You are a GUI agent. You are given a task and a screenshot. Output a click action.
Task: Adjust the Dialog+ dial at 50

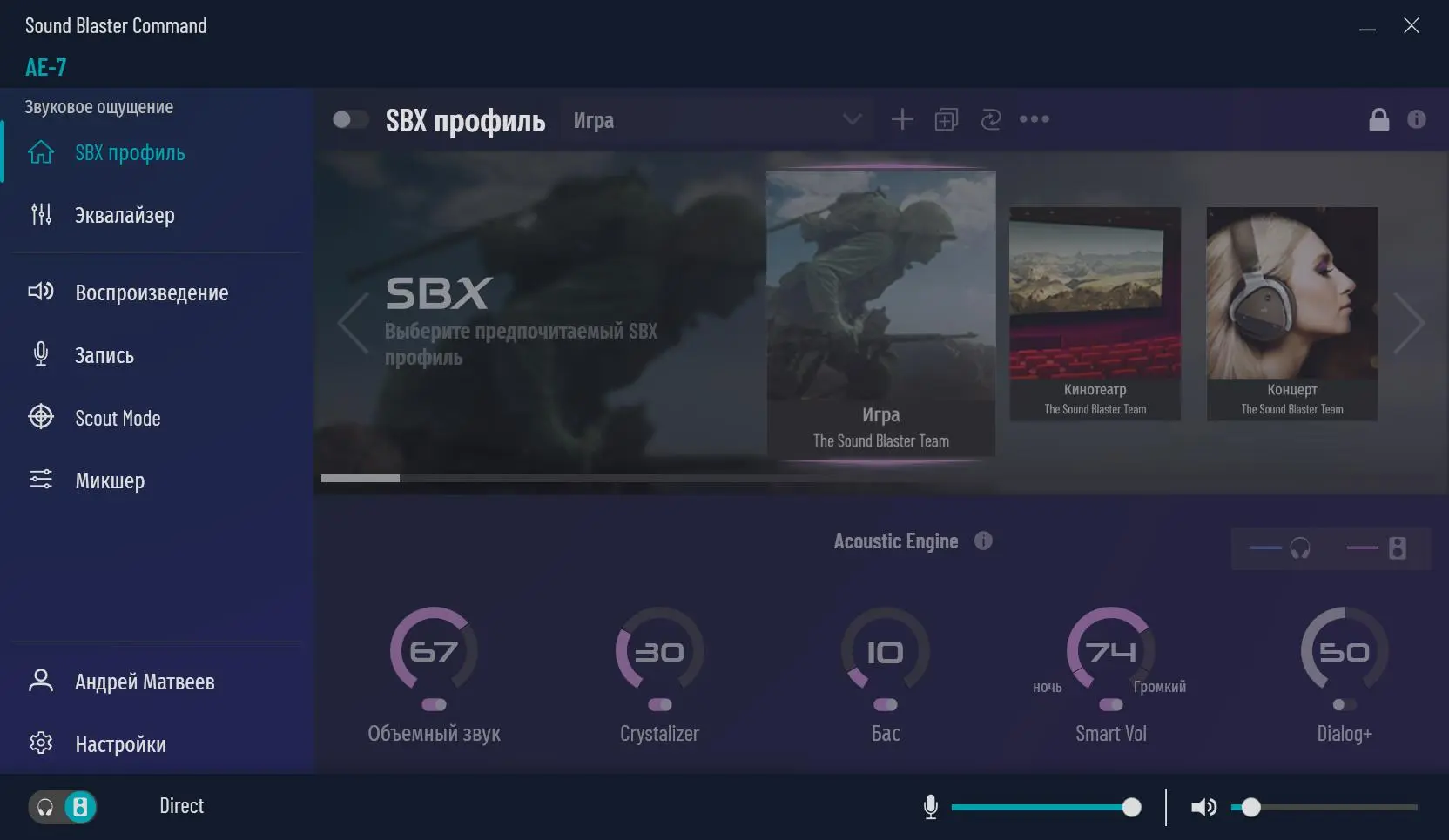point(1345,650)
